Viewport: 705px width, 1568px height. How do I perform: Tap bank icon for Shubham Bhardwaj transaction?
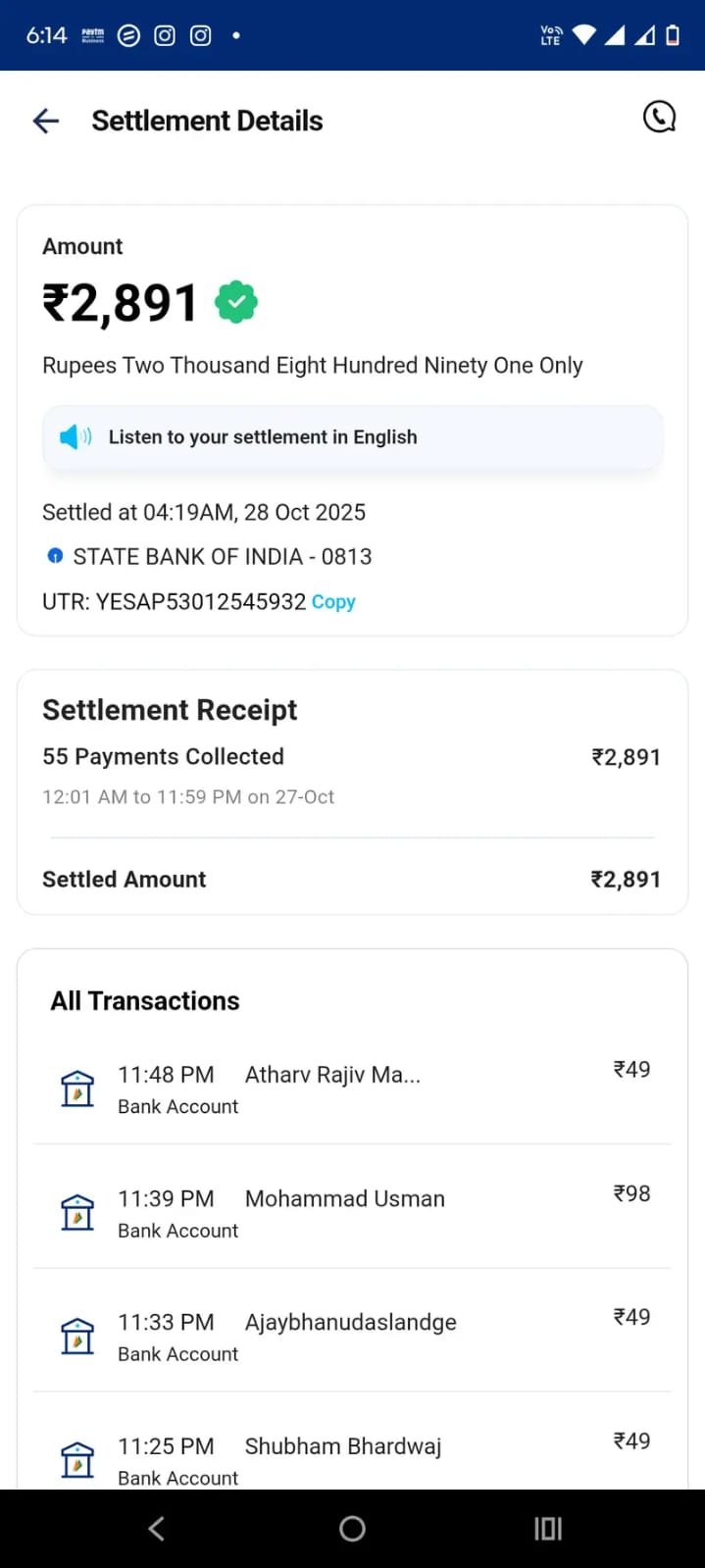(x=77, y=1459)
